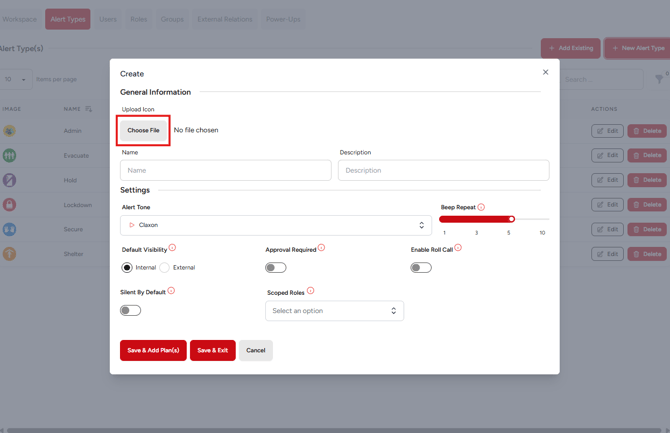
Task: Click the info icon beside Scoped Roles
Action: point(310,291)
